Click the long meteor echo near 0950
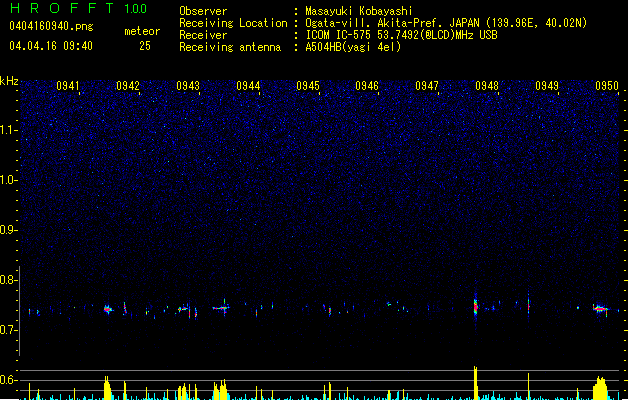 [601, 309]
